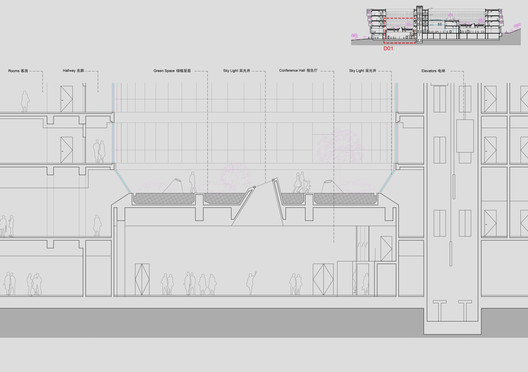Image resolution: width=528 pixels, height=372 pixels.
Task: Click the waving figure in the conference hall
Action: [251, 283]
